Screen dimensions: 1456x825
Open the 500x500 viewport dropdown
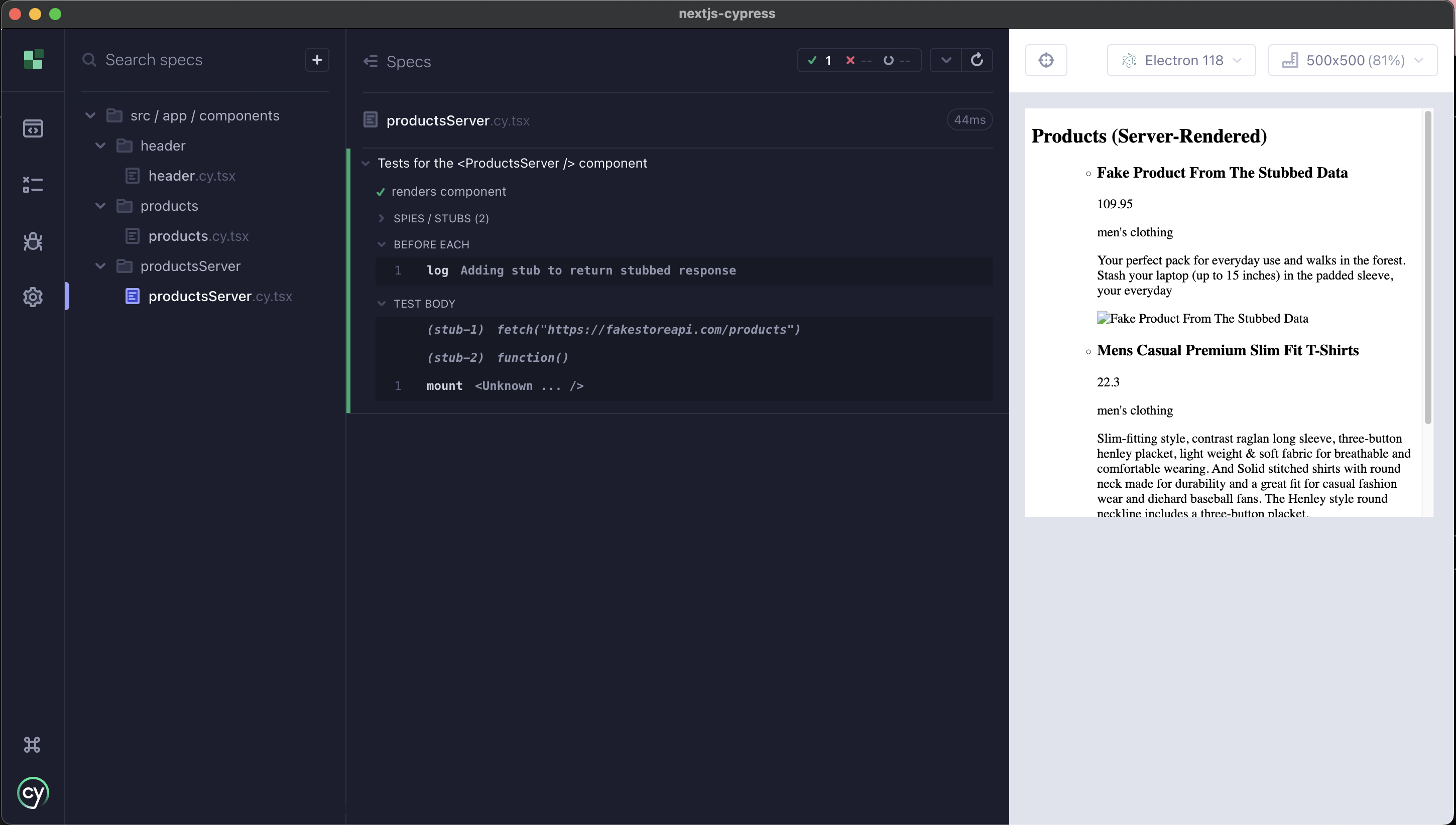1353,60
